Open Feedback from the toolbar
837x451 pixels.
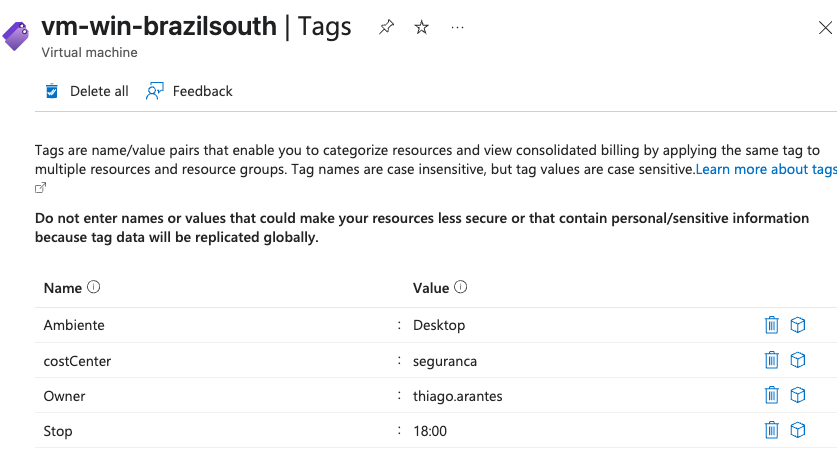tap(189, 91)
